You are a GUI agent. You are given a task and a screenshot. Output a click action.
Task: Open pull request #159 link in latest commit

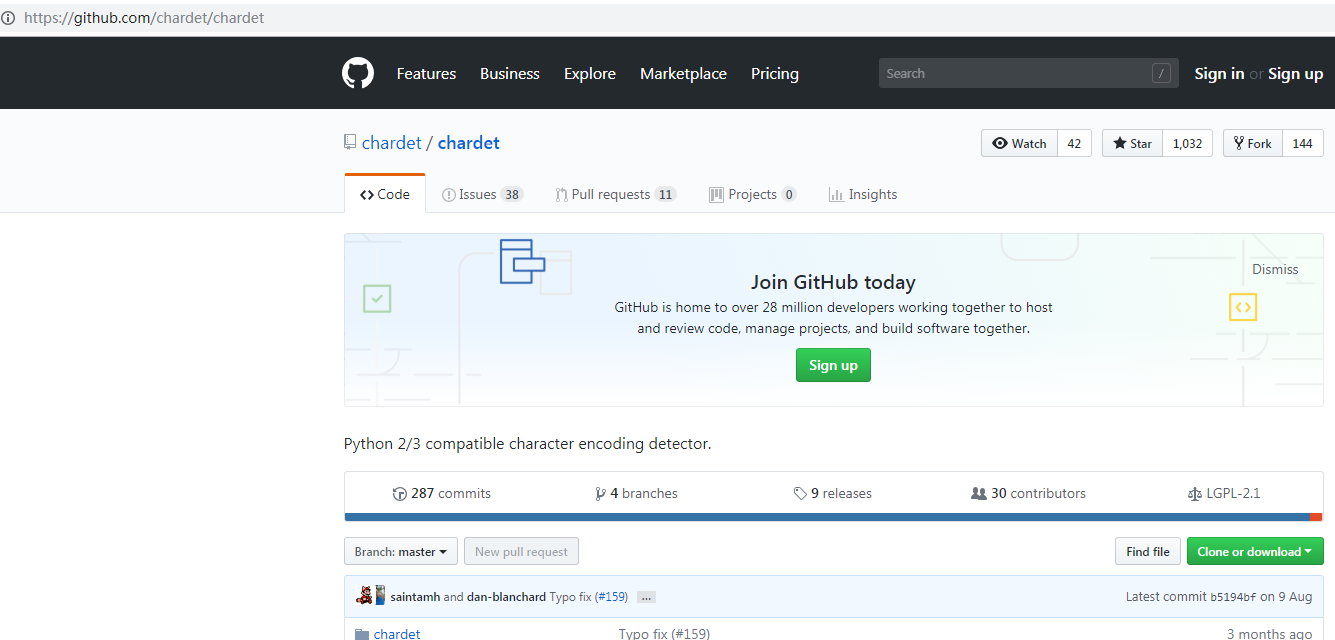(x=611, y=597)
